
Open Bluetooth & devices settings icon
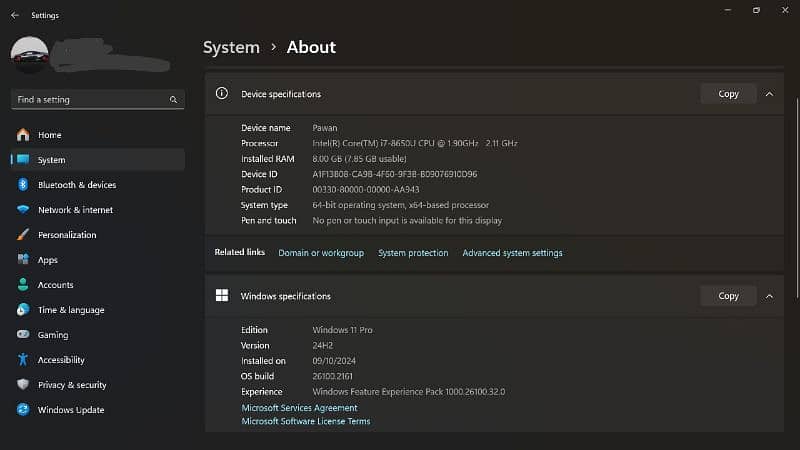(22, 185)
